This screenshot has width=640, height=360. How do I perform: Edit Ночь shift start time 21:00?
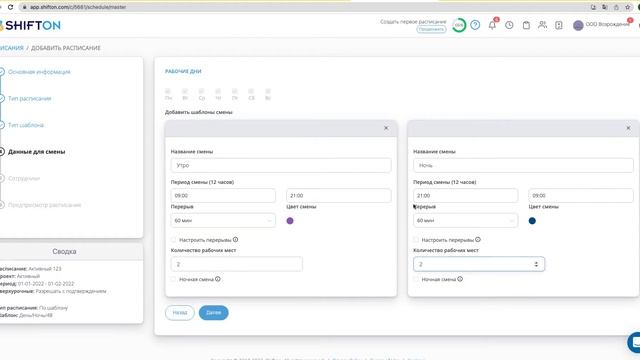[465, 196]
